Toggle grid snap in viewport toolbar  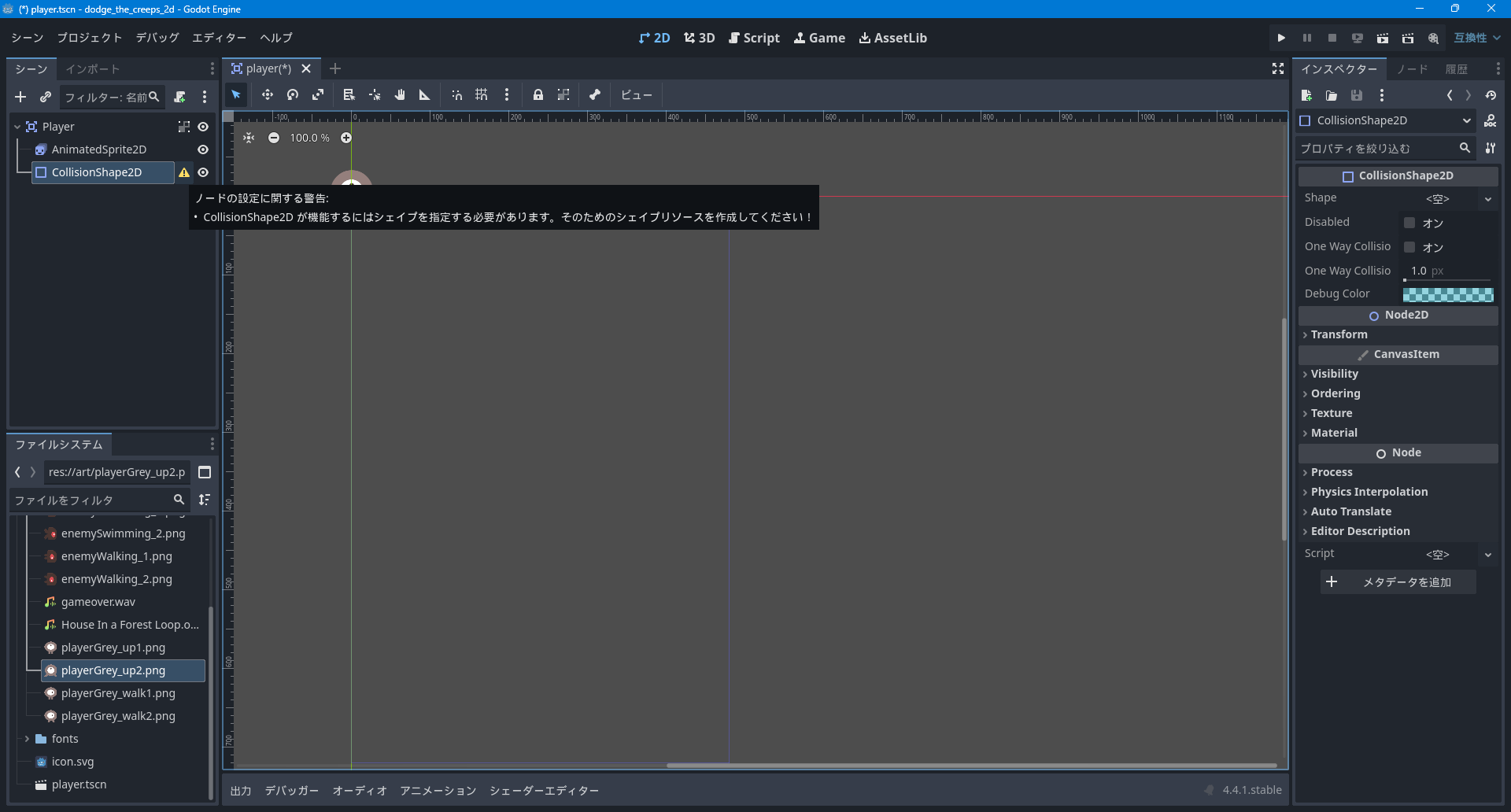(x=482, y=95)
